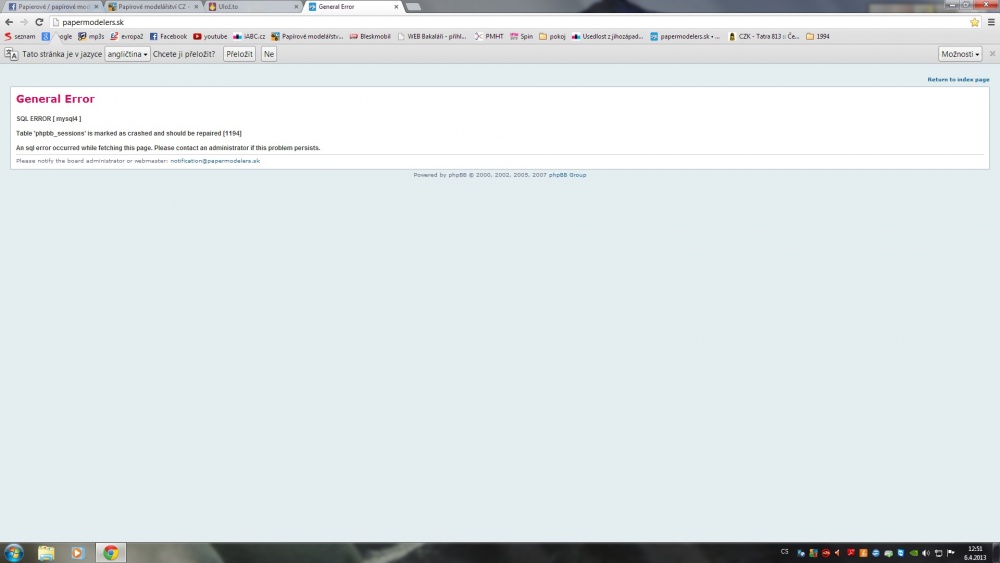Click the Adobe Reader tray icon

(851, 553)
